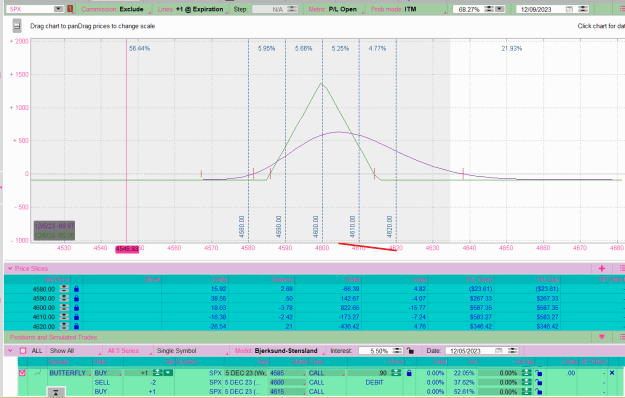Click the Stk Price column header
Viewport: 625px width, 398px height.
point(57,279)
